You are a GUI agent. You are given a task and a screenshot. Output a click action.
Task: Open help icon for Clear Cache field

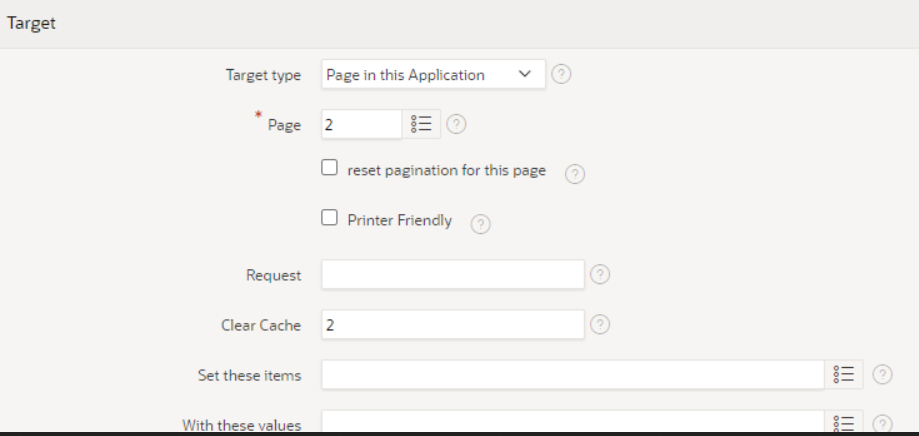[x=600, y=324]
